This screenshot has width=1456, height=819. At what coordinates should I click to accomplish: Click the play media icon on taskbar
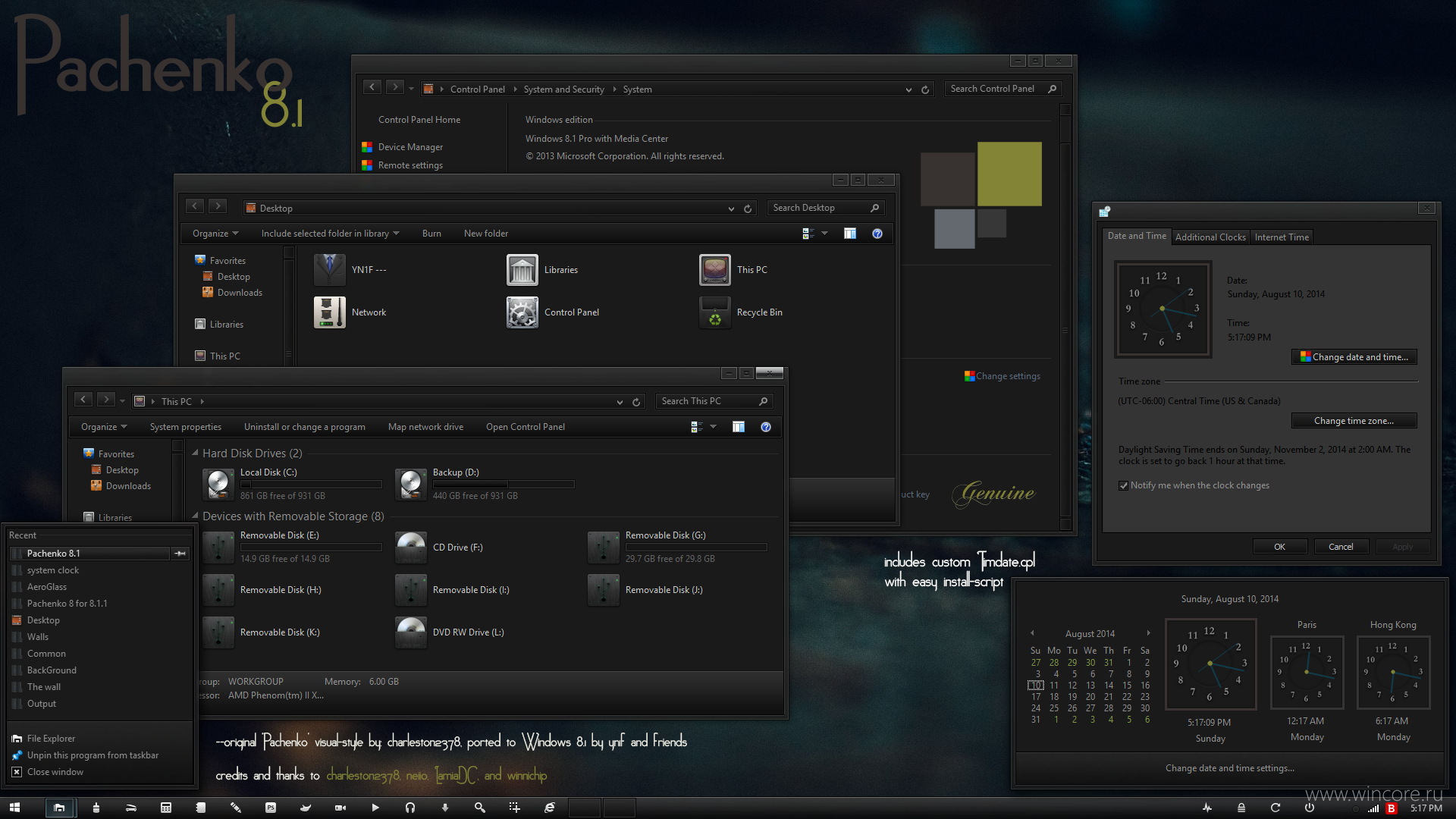(375, 808)
